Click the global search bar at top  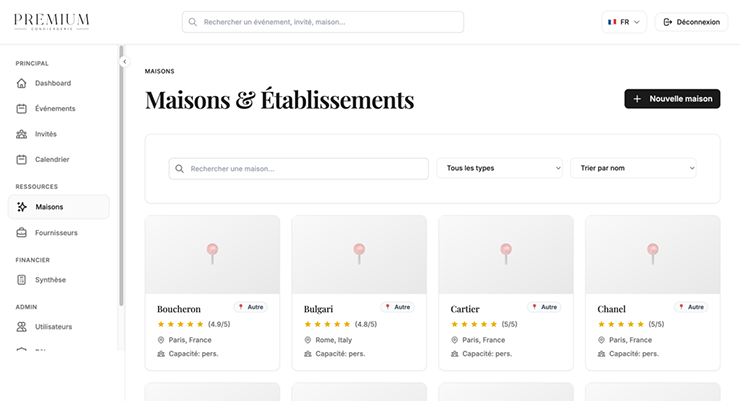[x=322, y=22]
